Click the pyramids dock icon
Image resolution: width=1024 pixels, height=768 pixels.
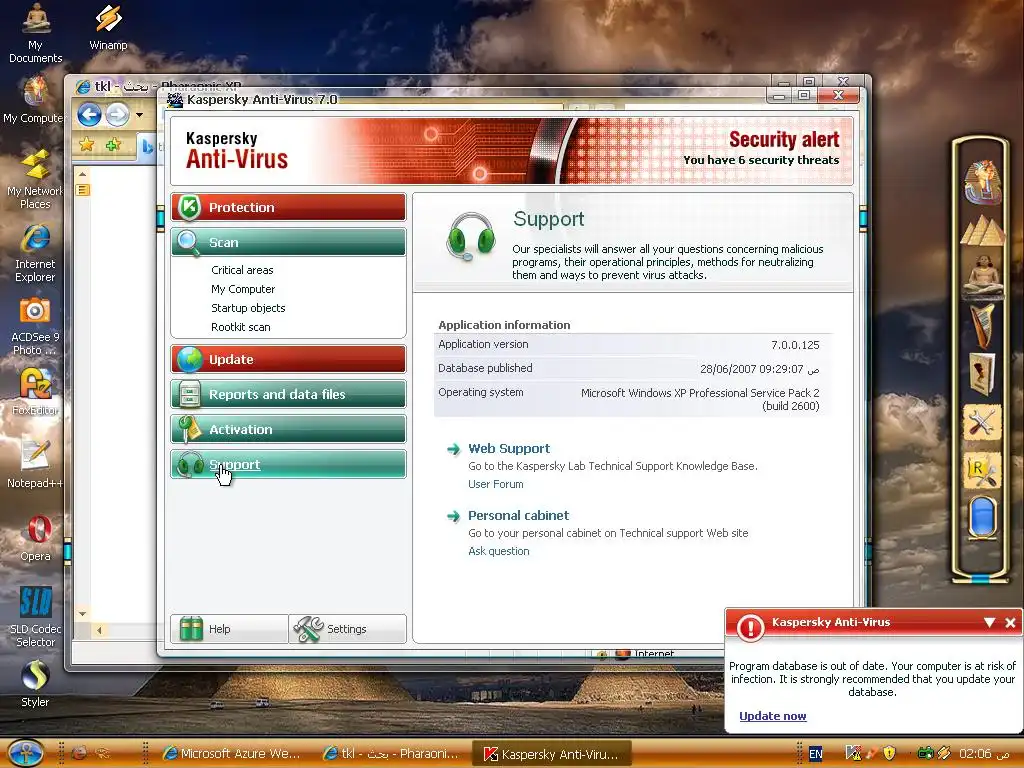983,230
